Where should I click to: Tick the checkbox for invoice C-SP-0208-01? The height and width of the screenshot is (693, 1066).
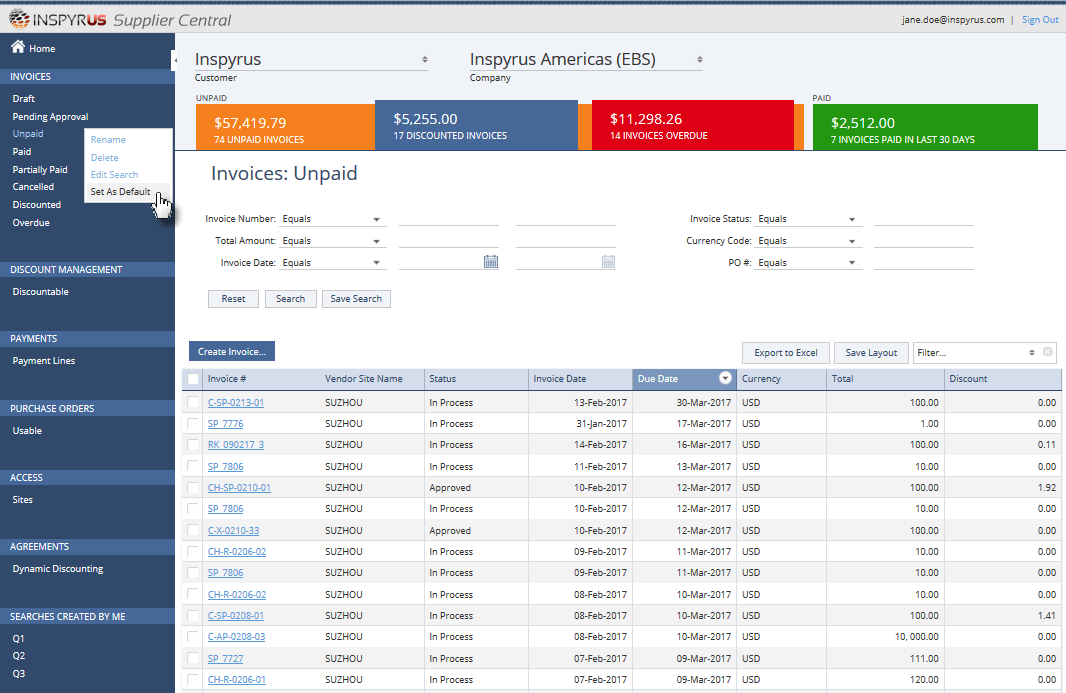click(193, 615)
